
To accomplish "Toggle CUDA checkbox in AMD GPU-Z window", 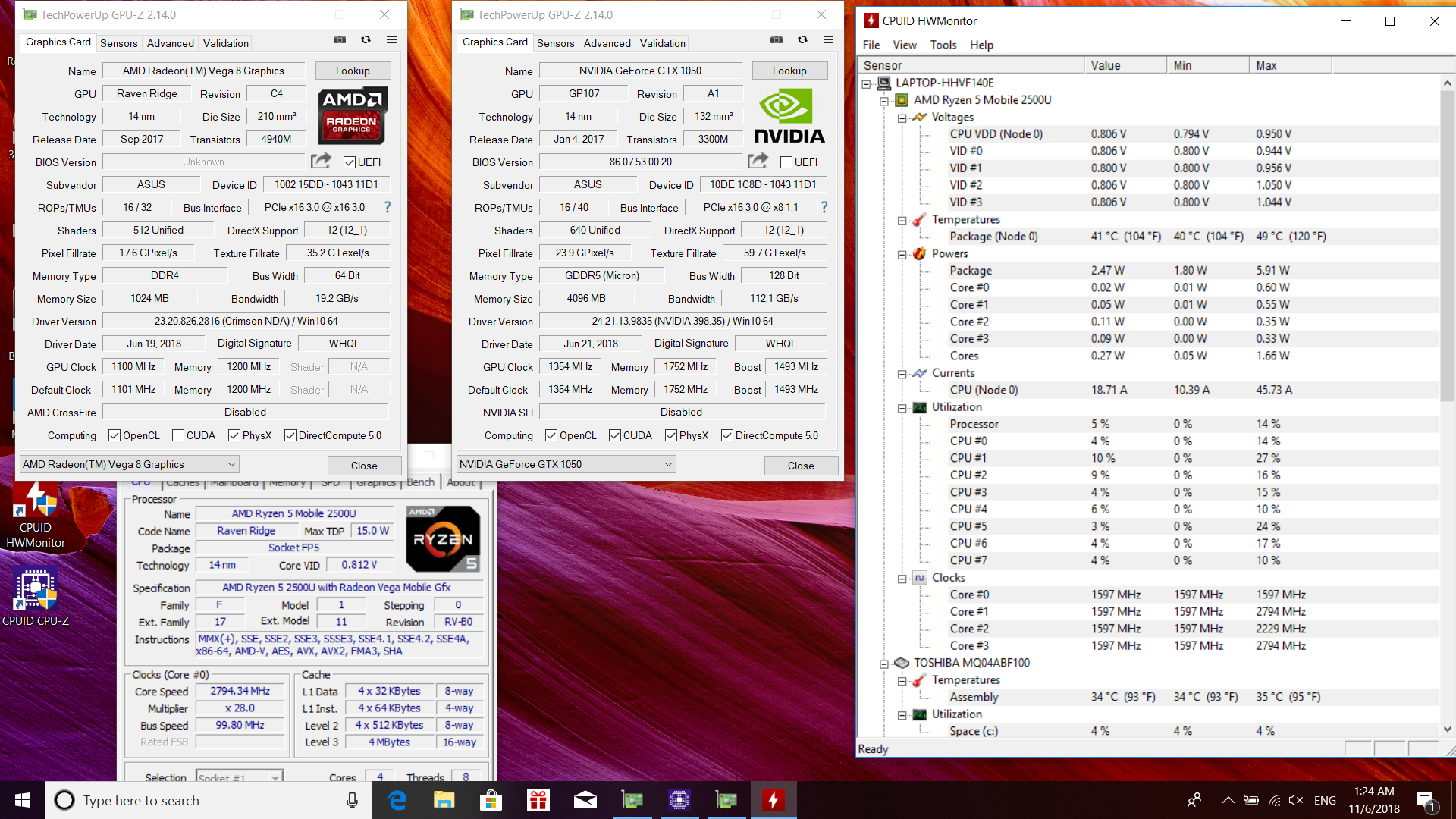I will [178, 435].
